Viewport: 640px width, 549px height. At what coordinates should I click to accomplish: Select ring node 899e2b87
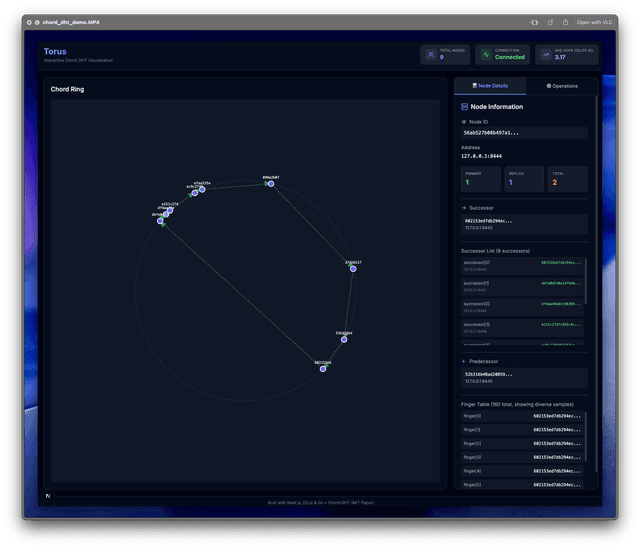pyautogui.click(x=268, y=183)
